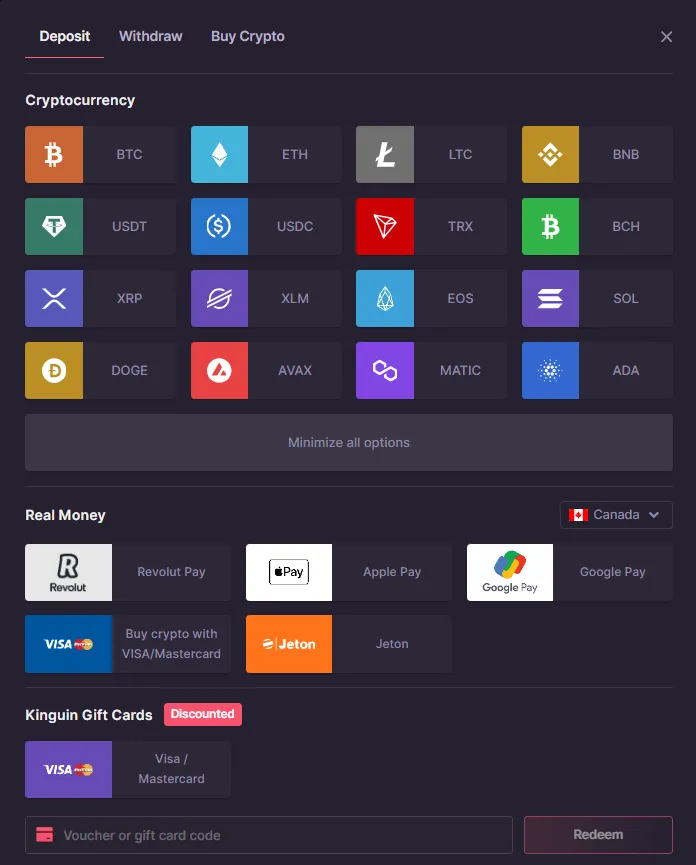Screen dimensions: 696x865
Task: Click the Cryptocurrency heading
Action: [80, 100]
